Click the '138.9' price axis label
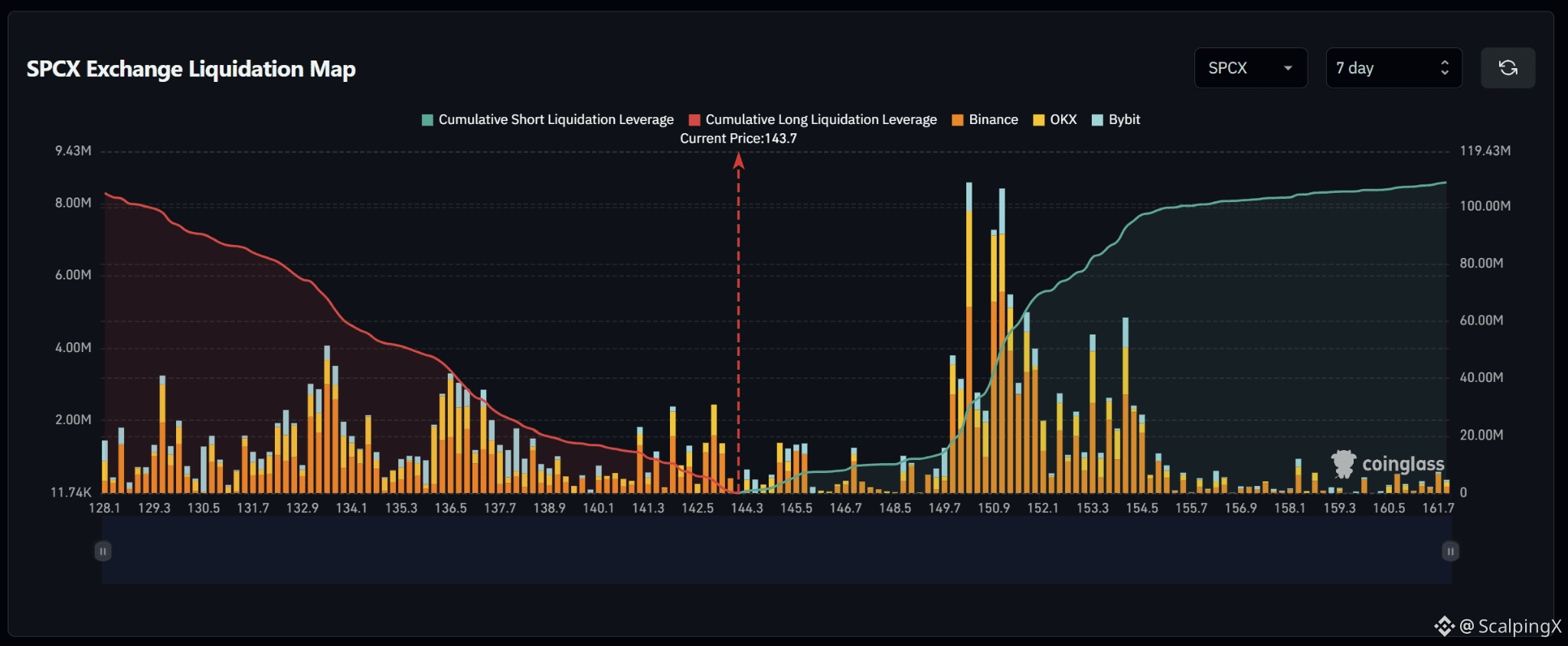This screenshot has height=646, width=1568. (549, 507)
